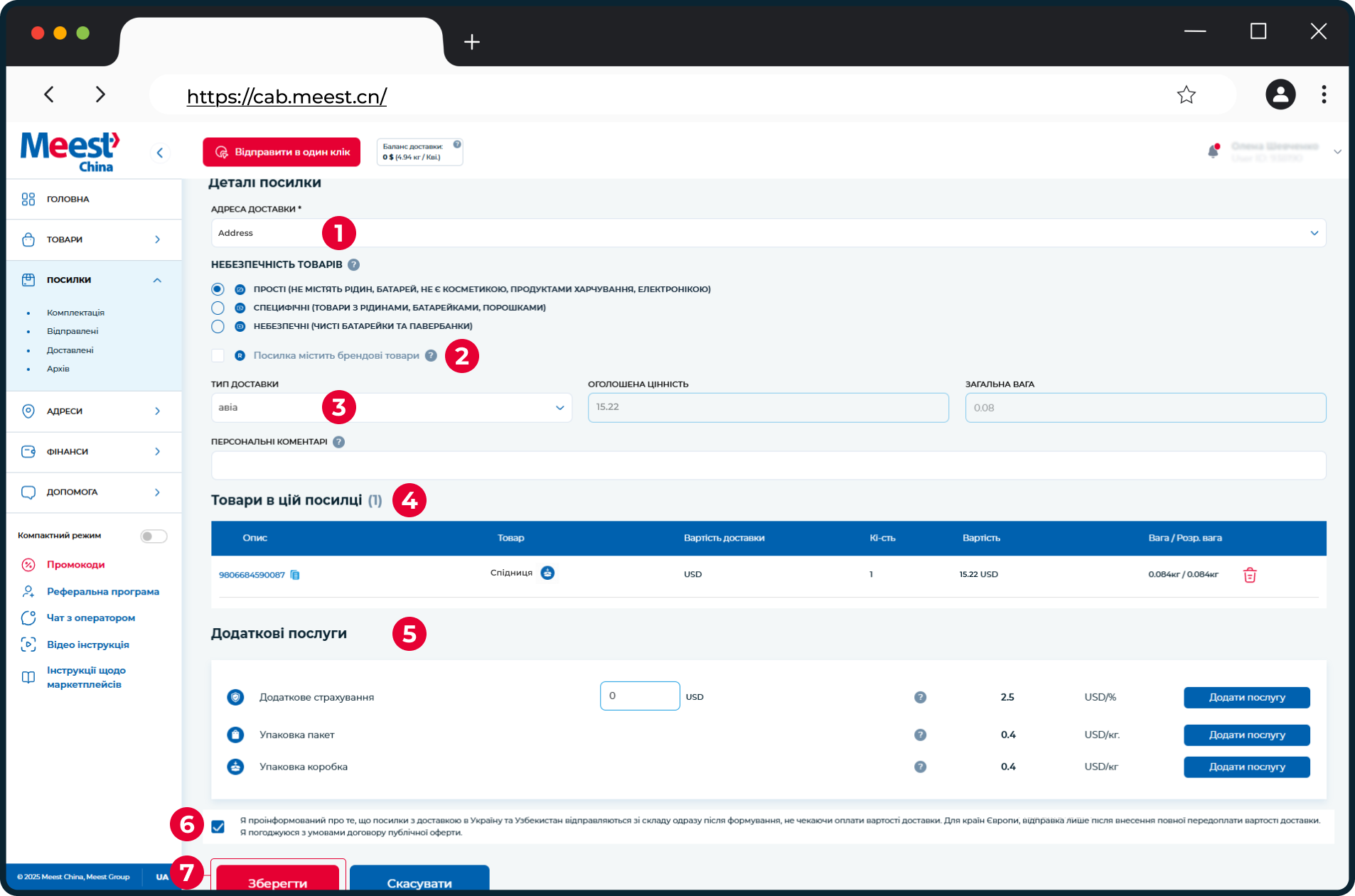Expand the Товари sidebar section
Screen dimensions: 1355x896
[x=94, y=239]
